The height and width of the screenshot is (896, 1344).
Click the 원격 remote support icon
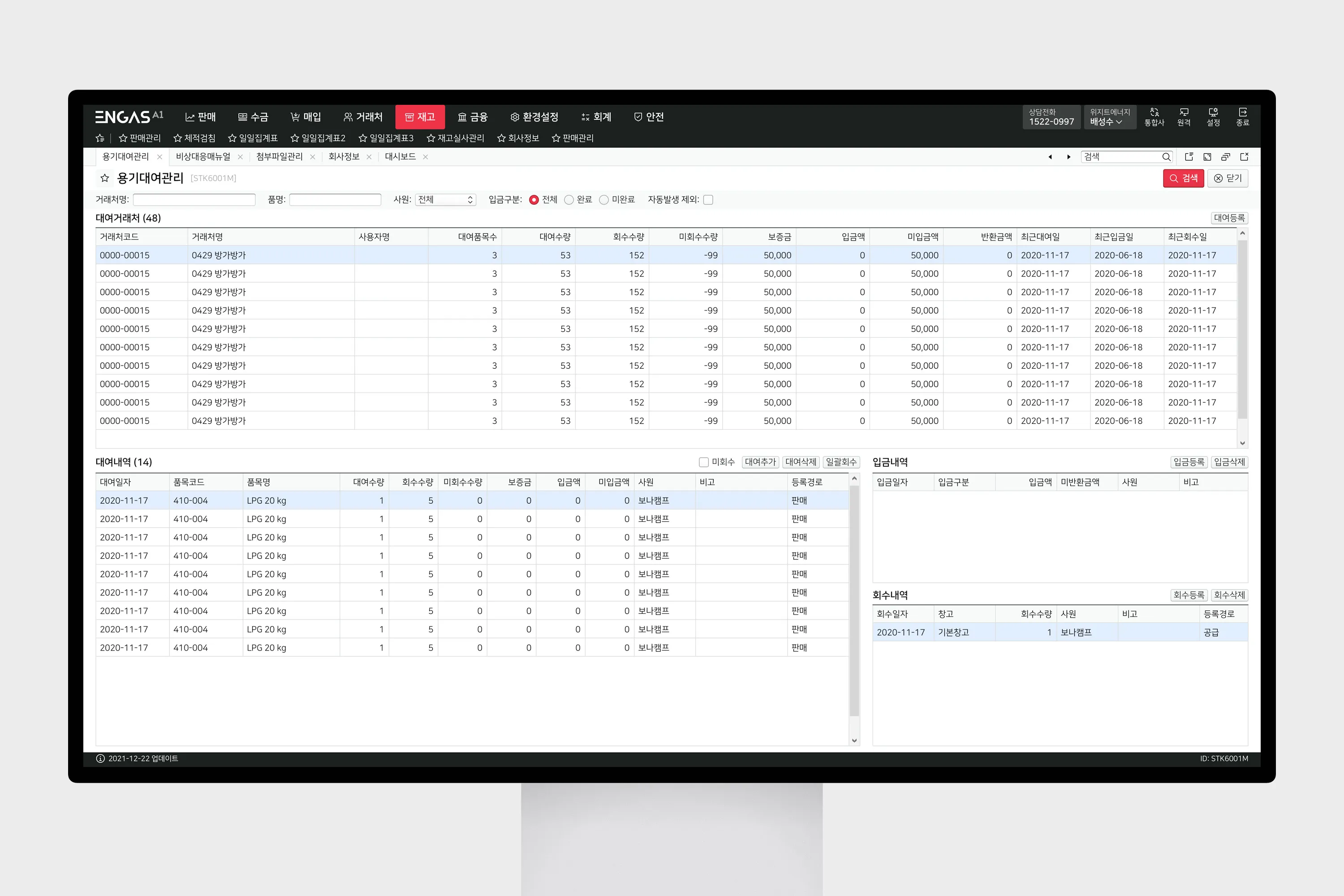(1184, 116)
